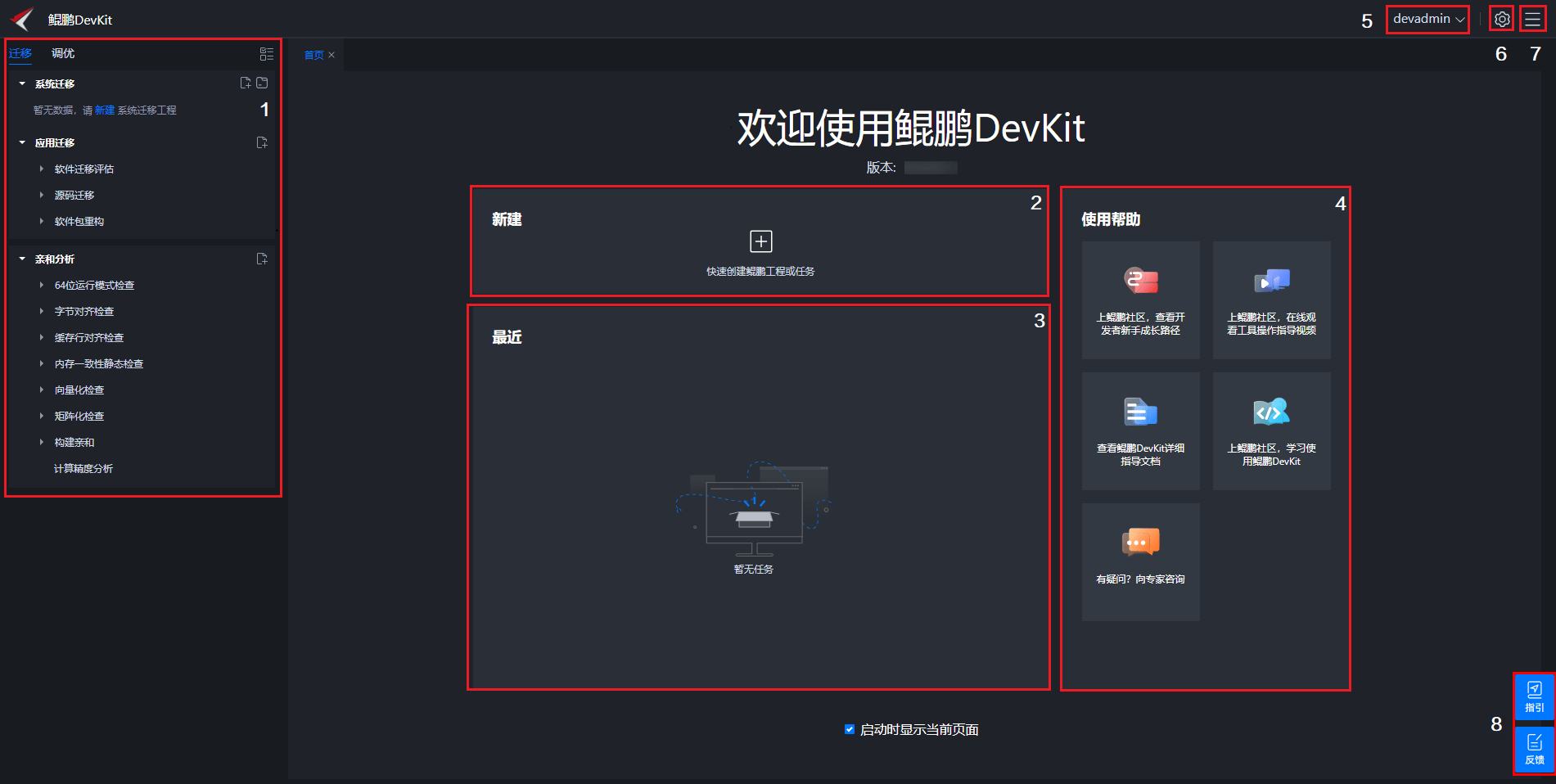The width and height of the screenshot is (1556, 784).
Task: Open 有疑问？向专家咨询 help card
Action: click(1141, 562)
